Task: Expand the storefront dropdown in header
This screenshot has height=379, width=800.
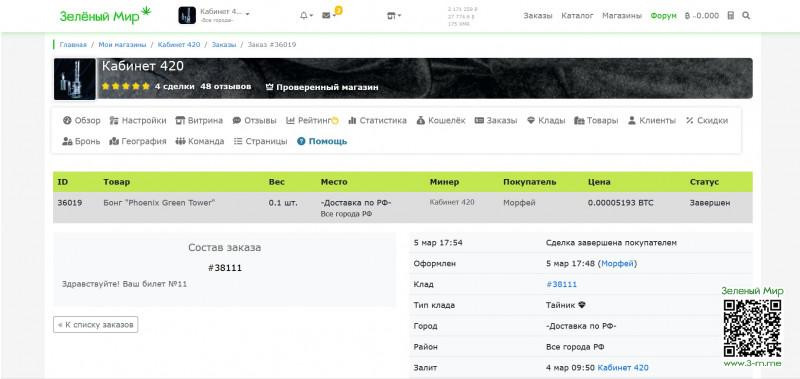Action: (394, 16)
